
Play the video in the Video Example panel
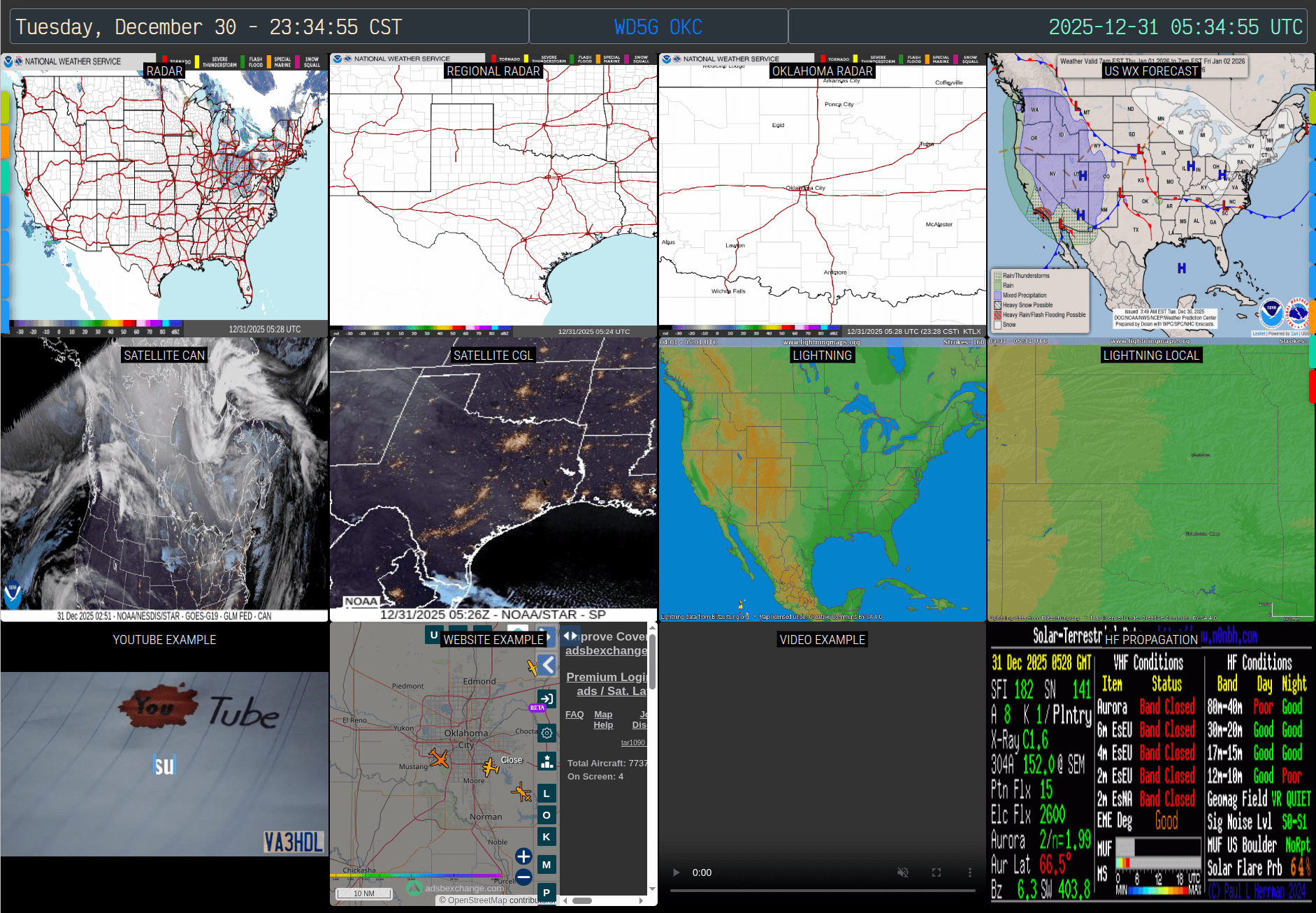(x=676, y=872)
